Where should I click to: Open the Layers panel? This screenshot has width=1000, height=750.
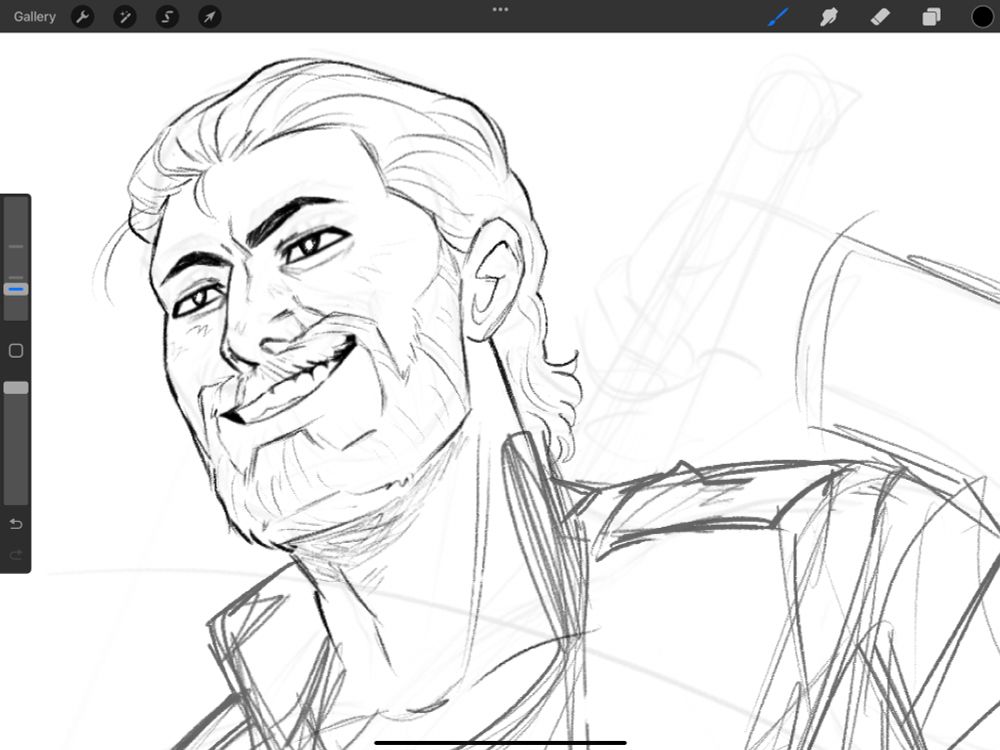pos(931,17)
